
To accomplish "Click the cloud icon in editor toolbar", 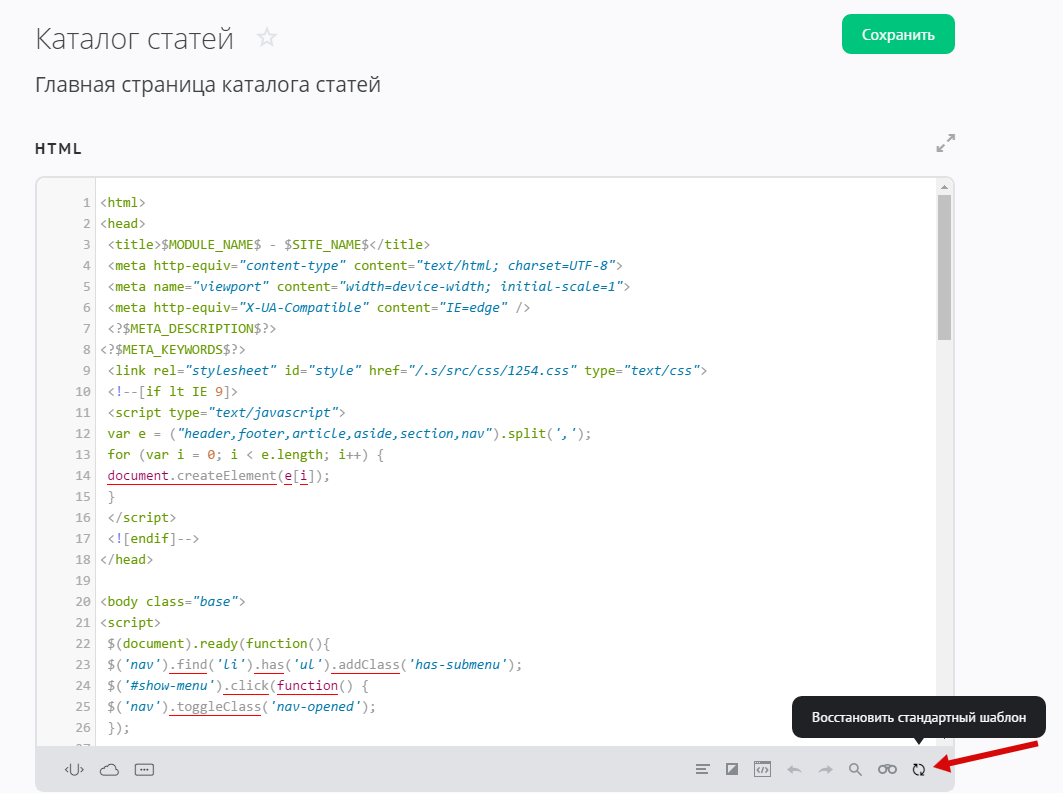I will [109, 769].
